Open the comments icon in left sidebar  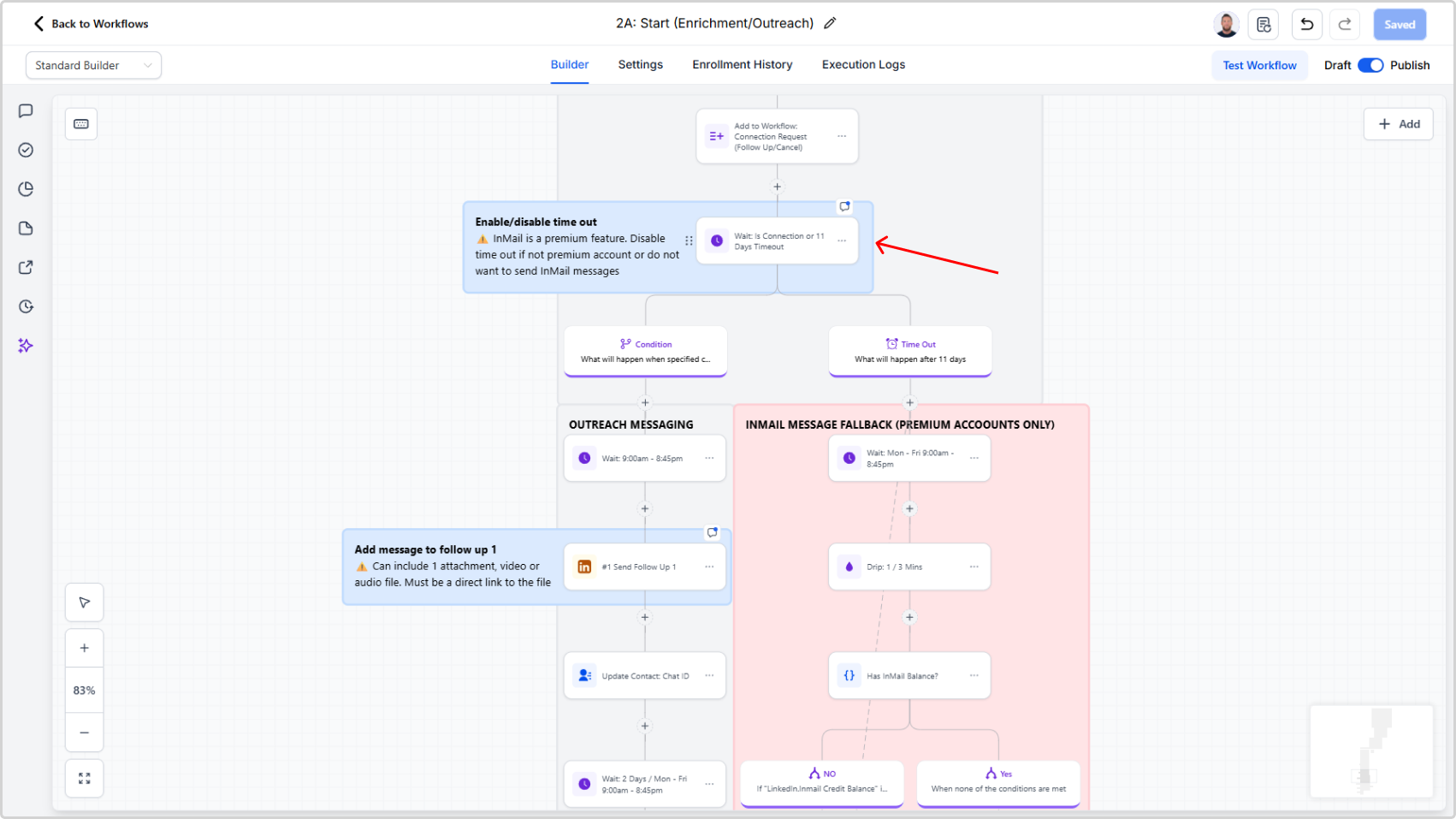click(x=26, y=111)
